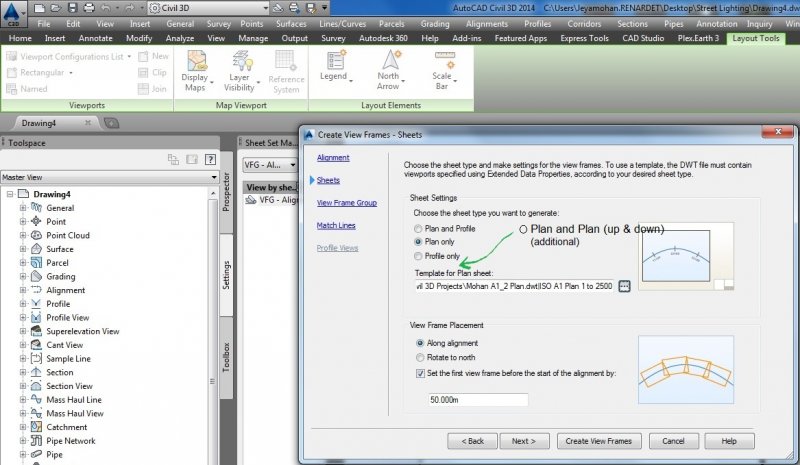800x465 pixels.
Task: Go to the Alignment wizard page
Action: pyautogui.click(x=333, y=158)
